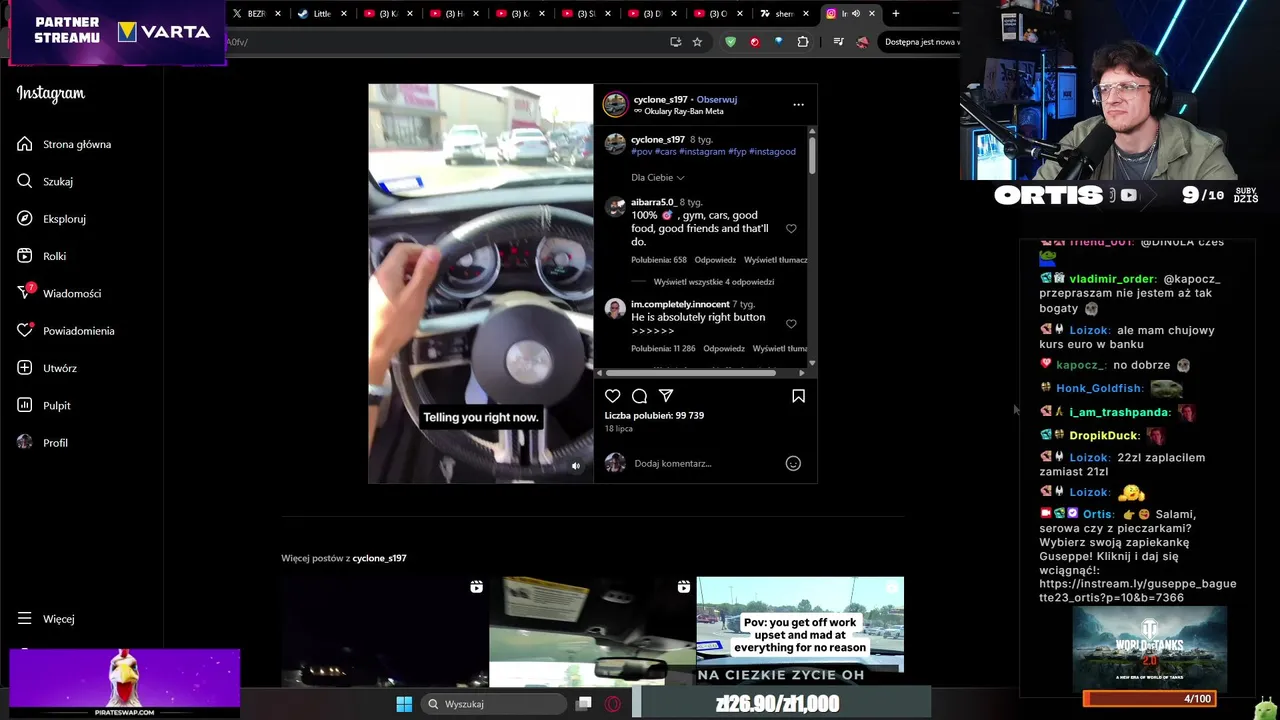Open the Więcej hamburger menu
Screen dimensions: 1280x720
coord(24,618)
